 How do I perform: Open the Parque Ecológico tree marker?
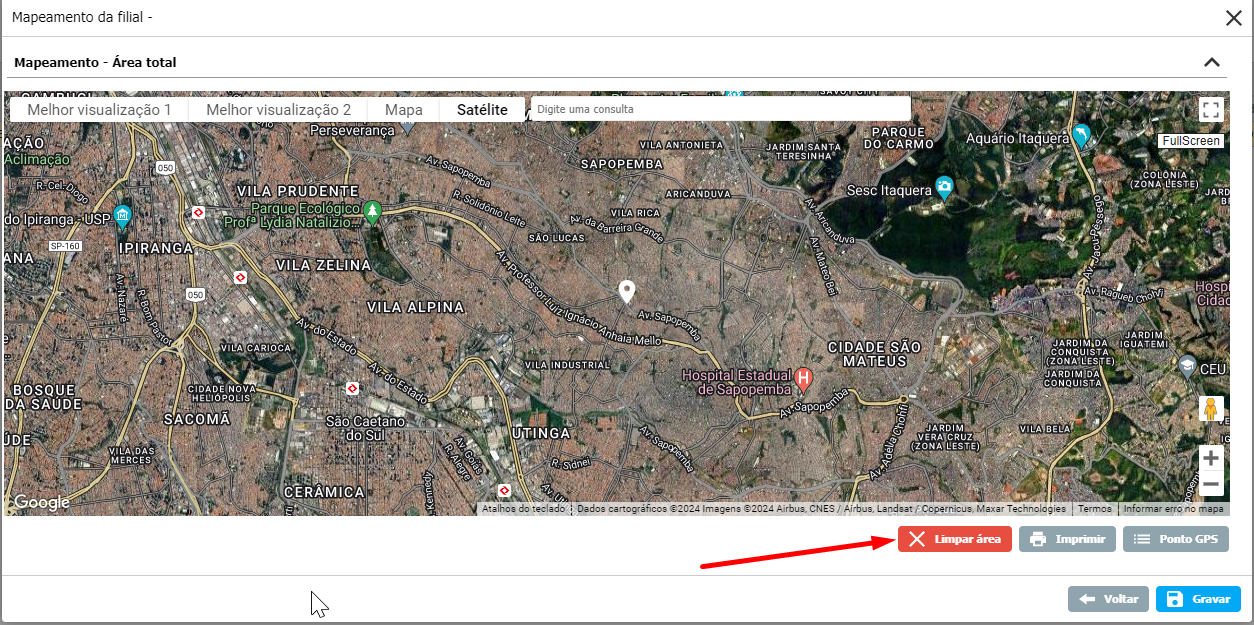coord(372,212)
